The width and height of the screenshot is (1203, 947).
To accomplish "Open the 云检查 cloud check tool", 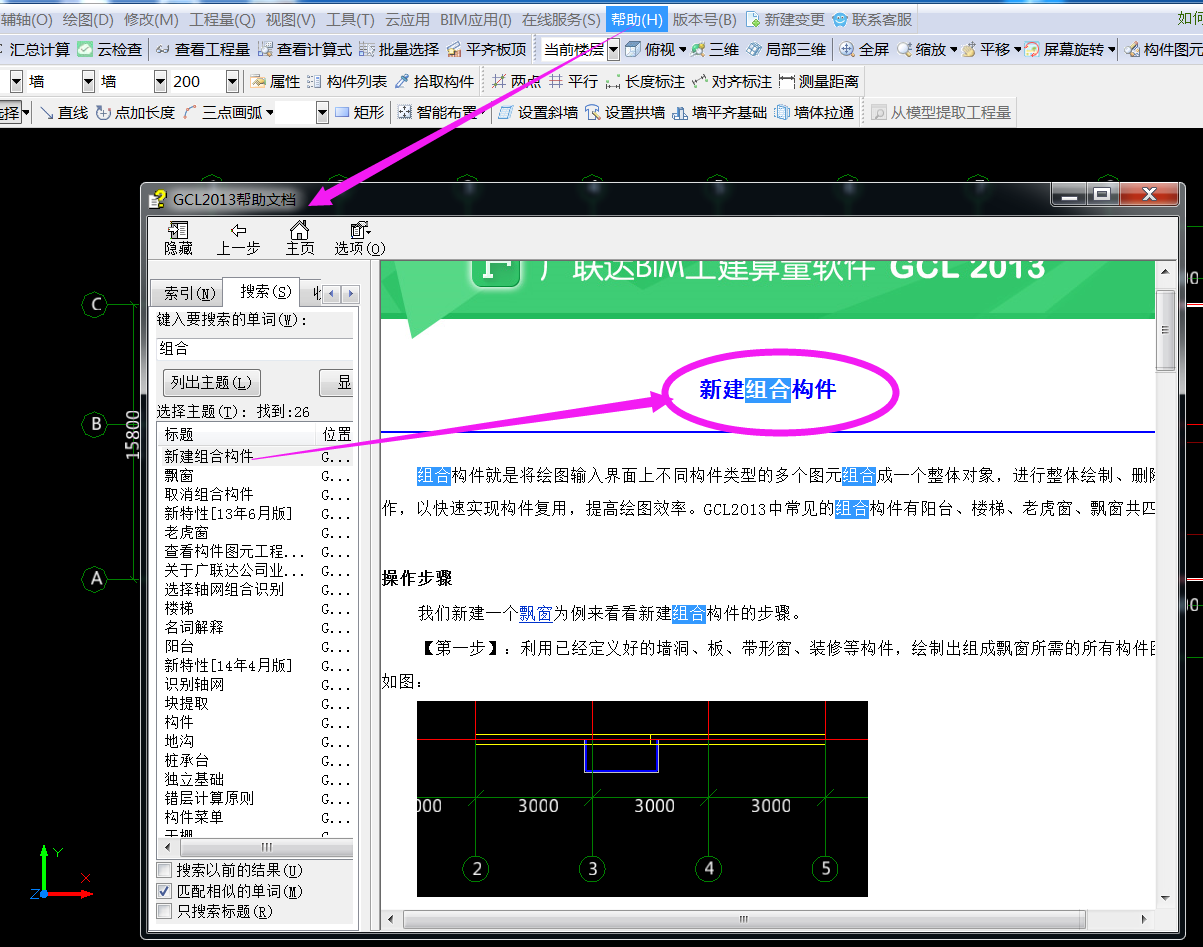I will coord(110,49).
